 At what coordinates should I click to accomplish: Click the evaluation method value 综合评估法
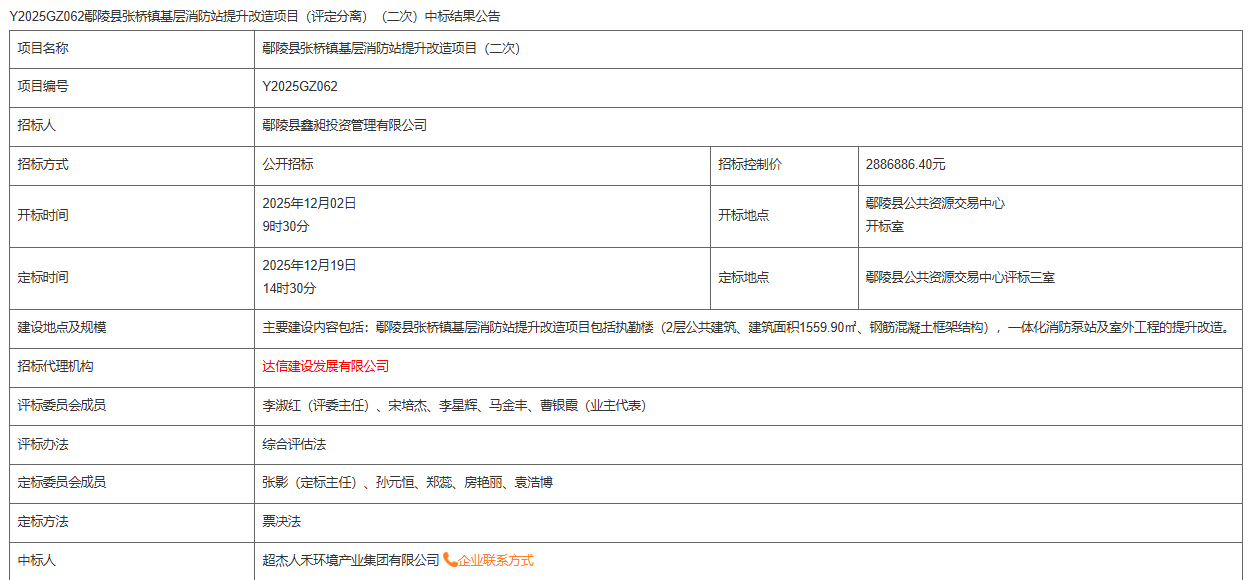tap(294, 443)
